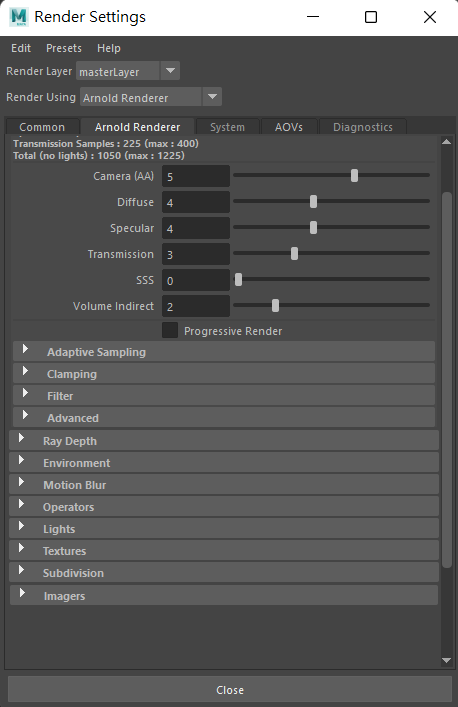458x707 pixels.
Task: Click the vertical scrollbar thumb
Action: 447,380
